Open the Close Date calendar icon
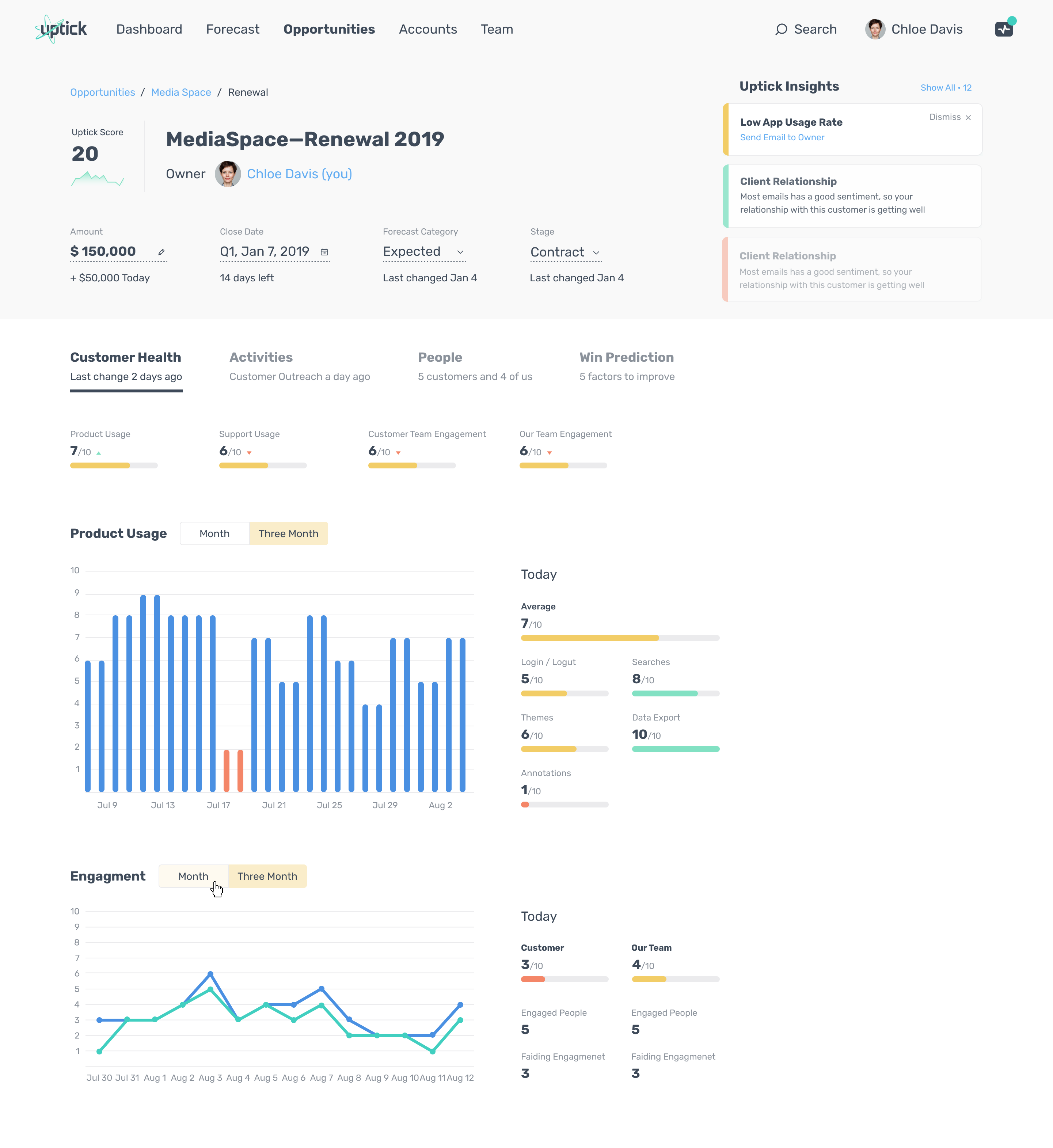This screenshot has height=1148, width=1053. [324, 252]
